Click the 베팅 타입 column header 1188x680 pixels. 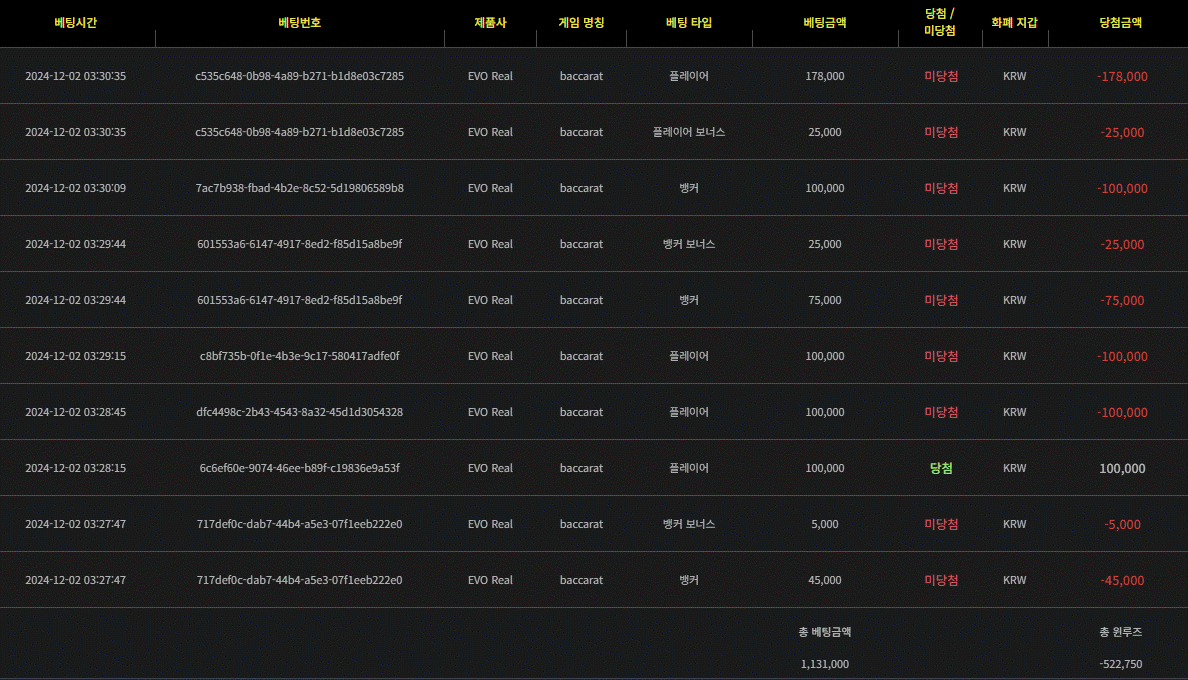(x=689, y=22)
